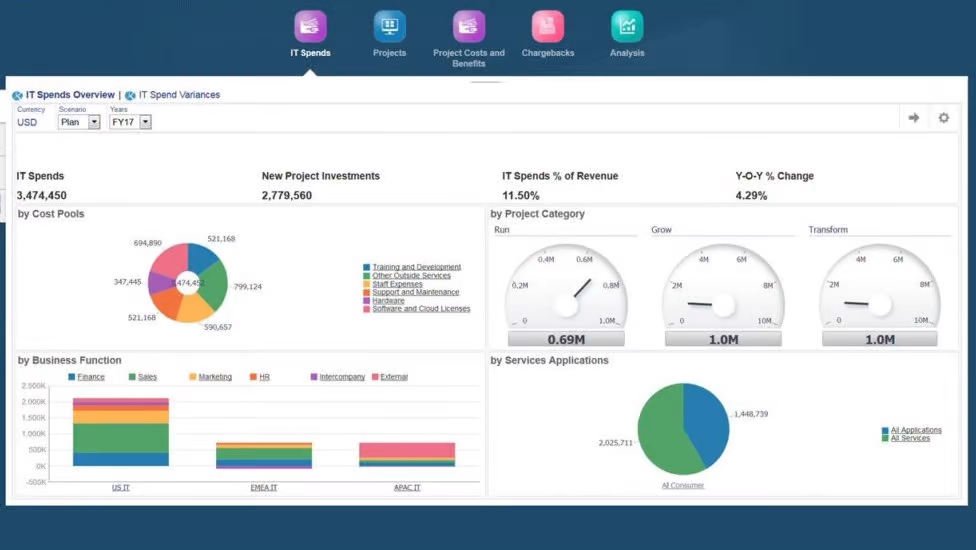
Task: Select the IT Spends Overview tab
Action: point(70,95)
